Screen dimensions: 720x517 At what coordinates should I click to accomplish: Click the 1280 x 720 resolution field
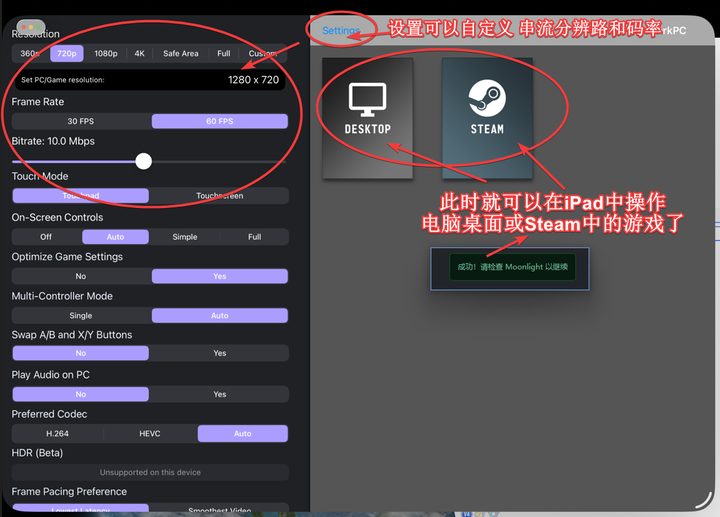(x=150, y=80)
